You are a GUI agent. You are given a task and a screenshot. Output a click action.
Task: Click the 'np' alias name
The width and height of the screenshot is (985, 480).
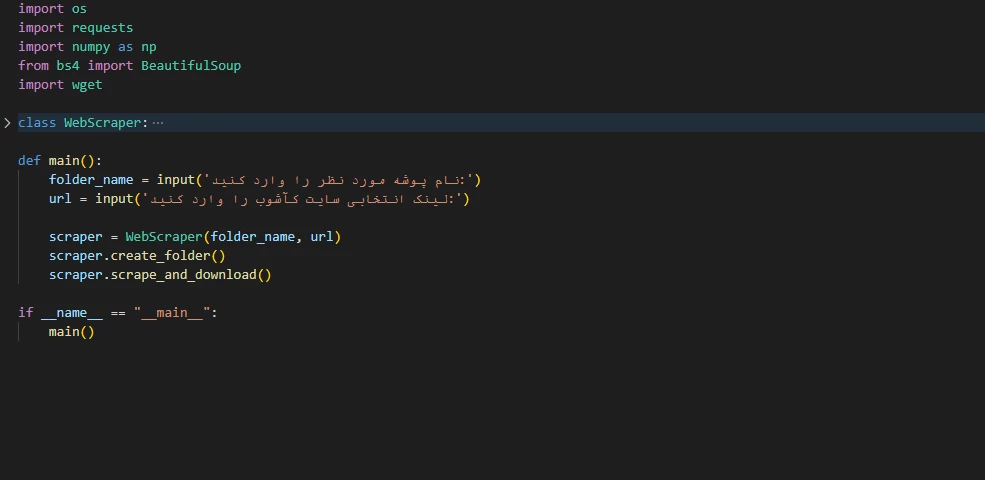coord(148,47)
